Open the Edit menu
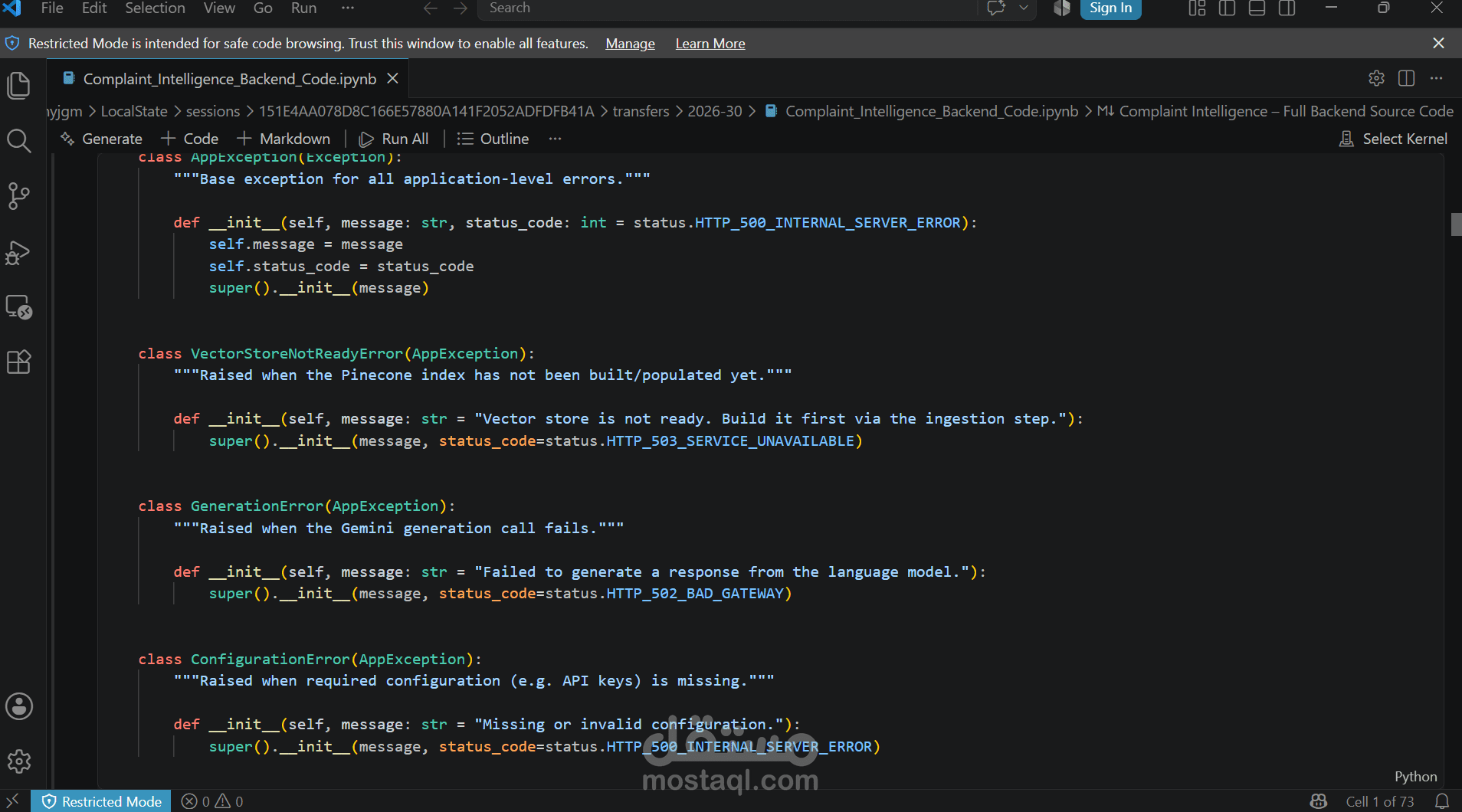 pos(94,8)
